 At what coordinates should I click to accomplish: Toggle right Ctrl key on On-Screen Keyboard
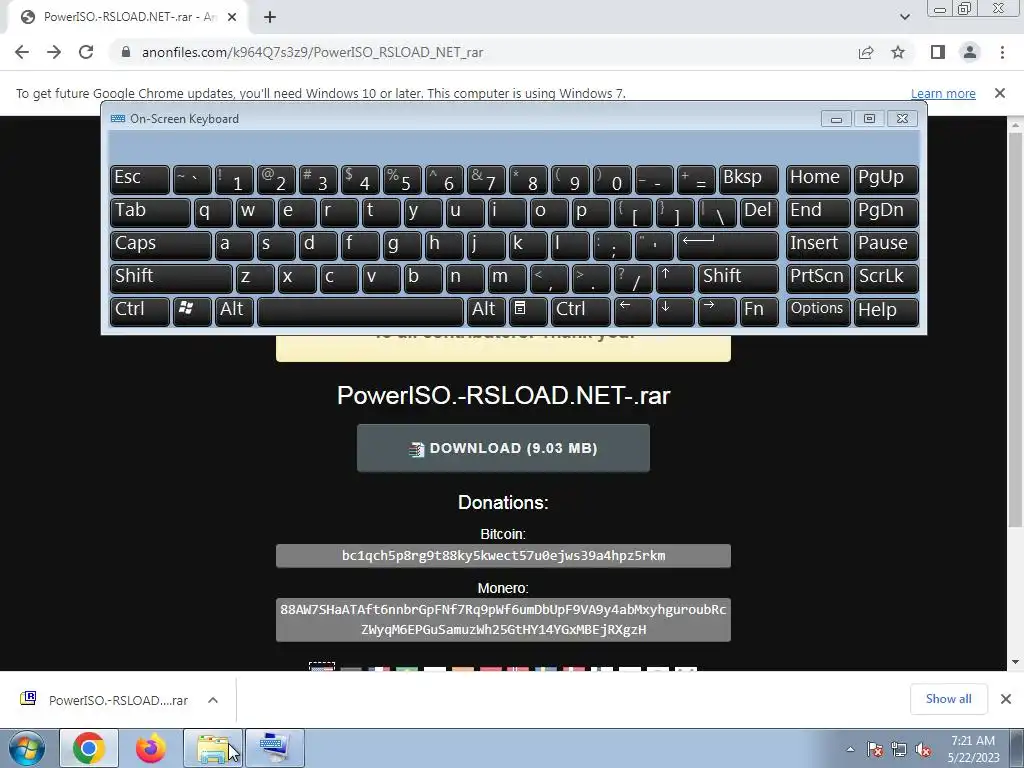[581, 311]
